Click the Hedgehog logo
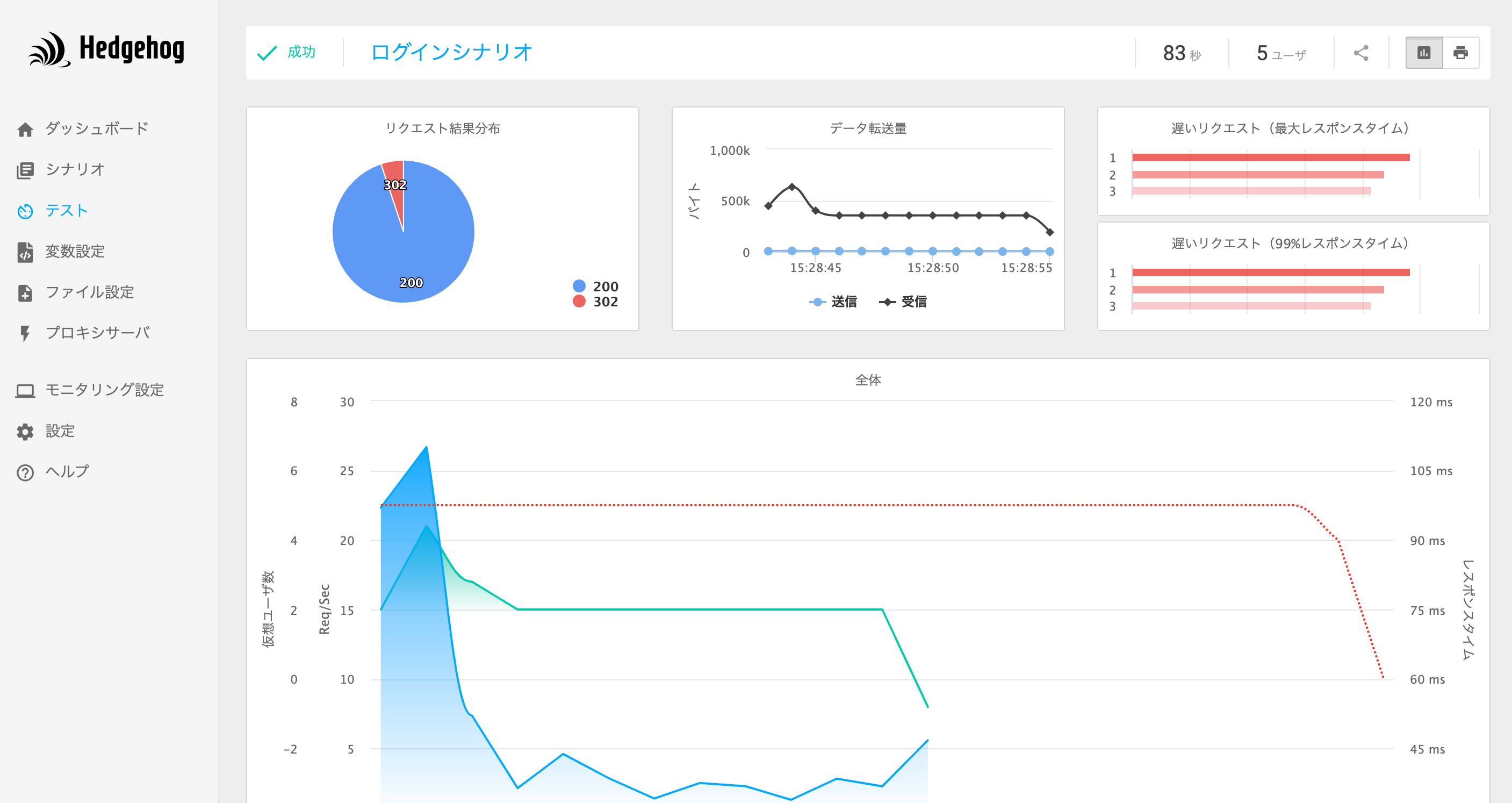 tap(106, 49)
